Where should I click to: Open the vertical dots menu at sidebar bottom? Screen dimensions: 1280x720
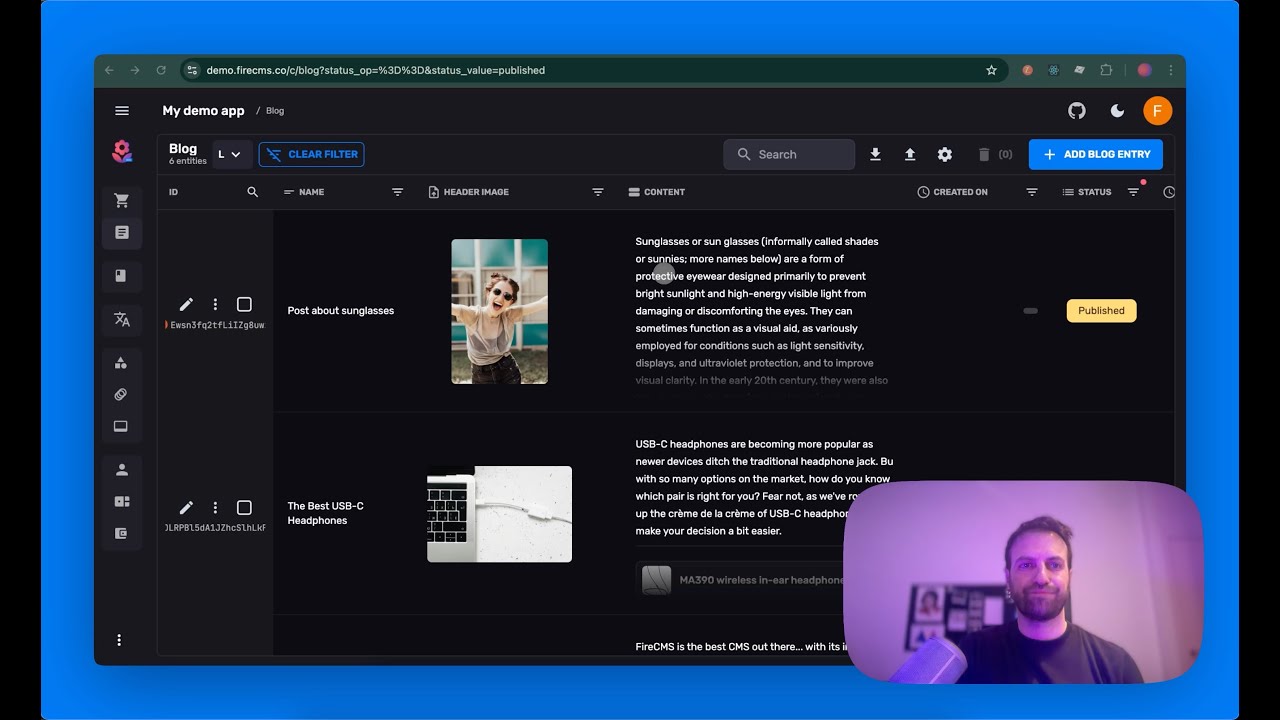pyautogui.click(x=119, y=640)
